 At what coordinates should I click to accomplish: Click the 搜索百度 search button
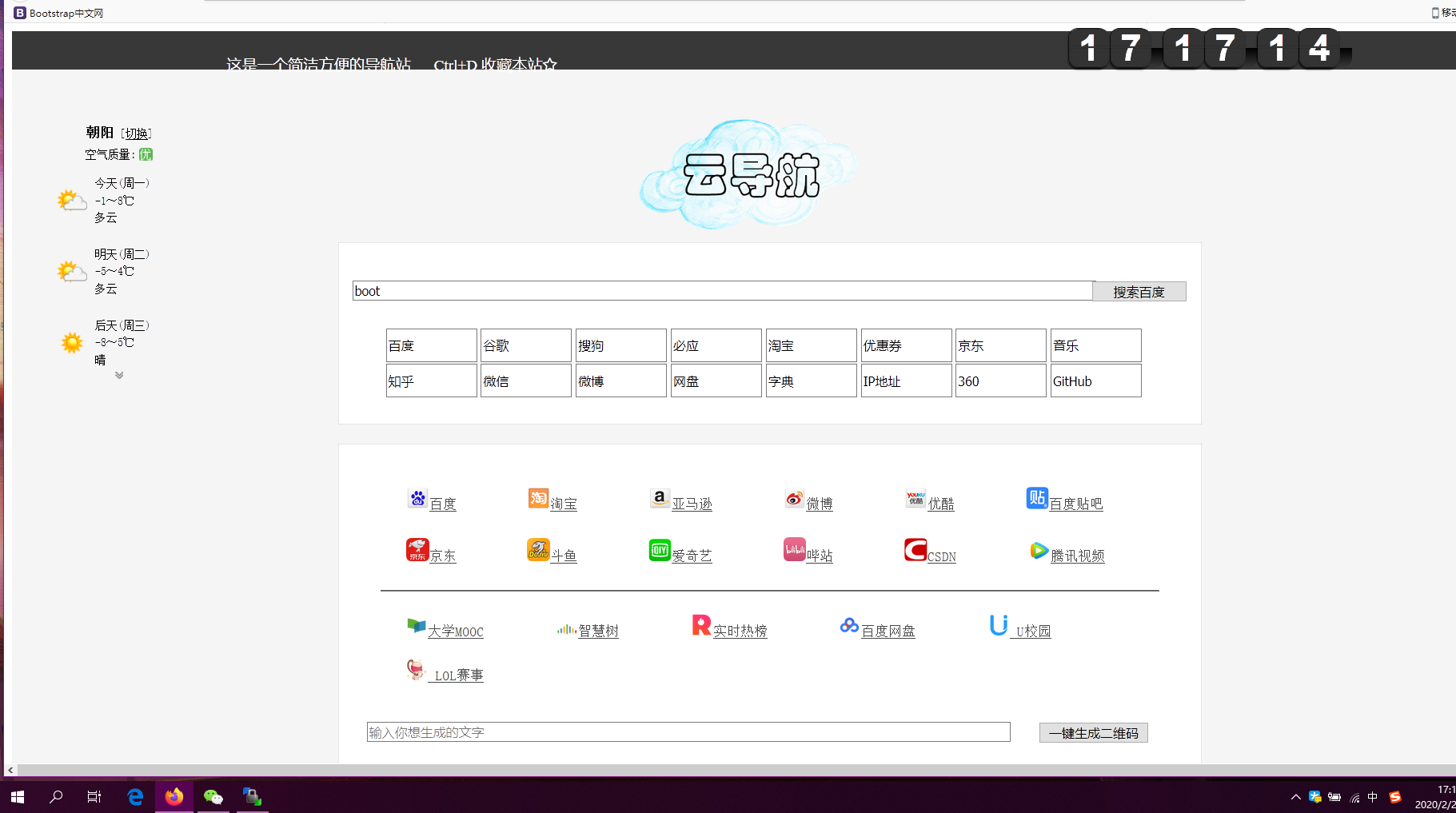point(1139,292)
